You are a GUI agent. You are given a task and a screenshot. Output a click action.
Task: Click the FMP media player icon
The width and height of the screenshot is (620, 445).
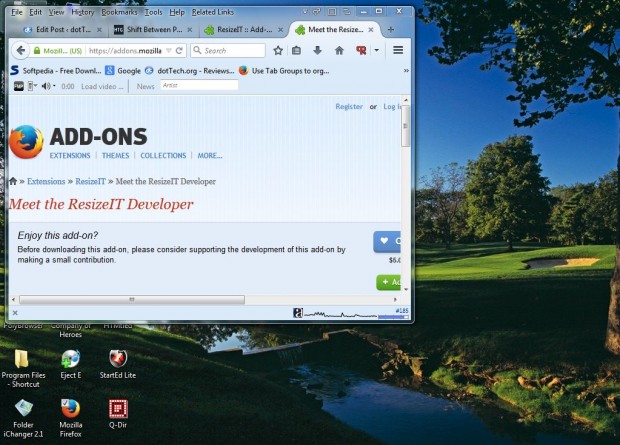point(19,86)
